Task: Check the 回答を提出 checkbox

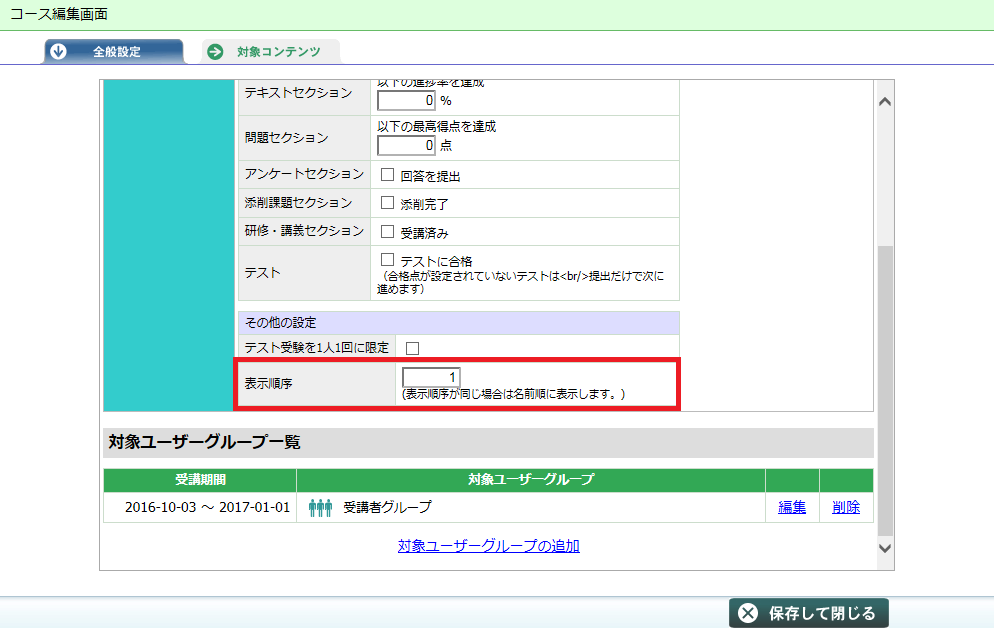Action: (387, 174)
